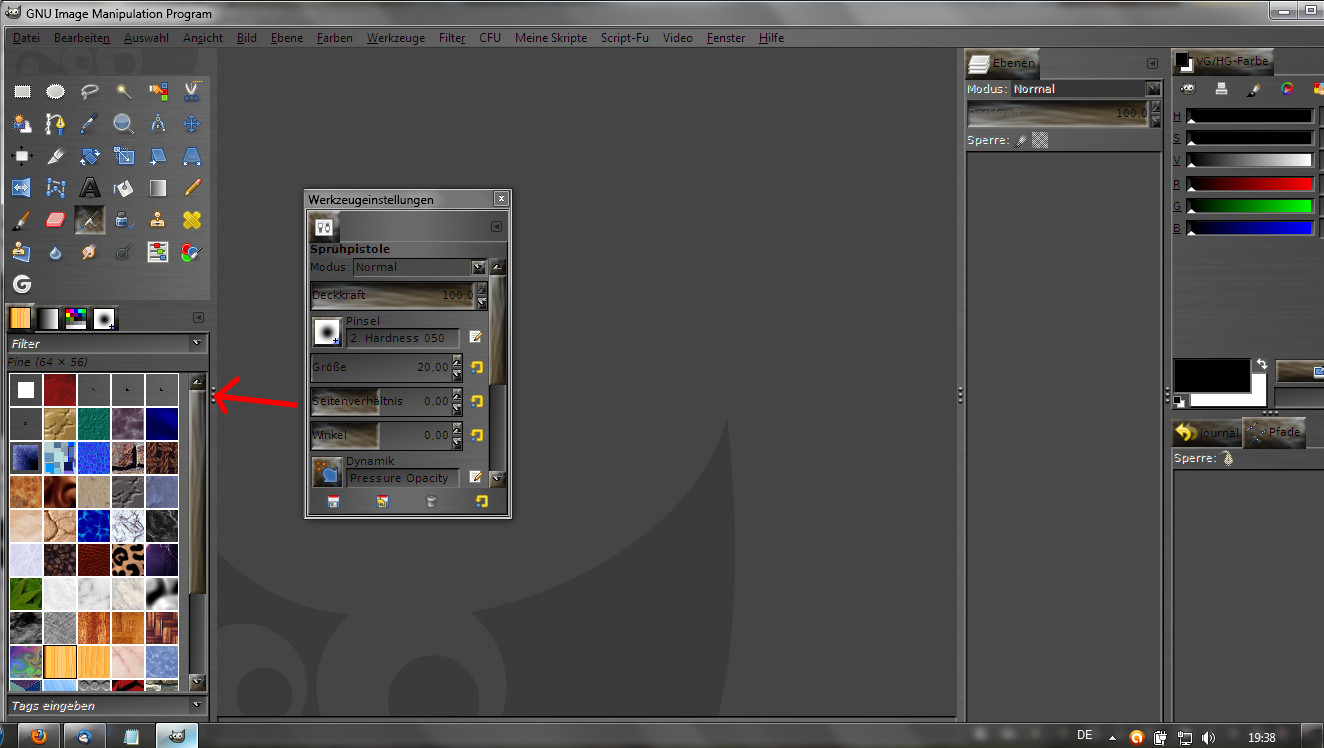Click the Pinsel brush preview button
This screenshot has height=748, width=1324.
[327, 332]
